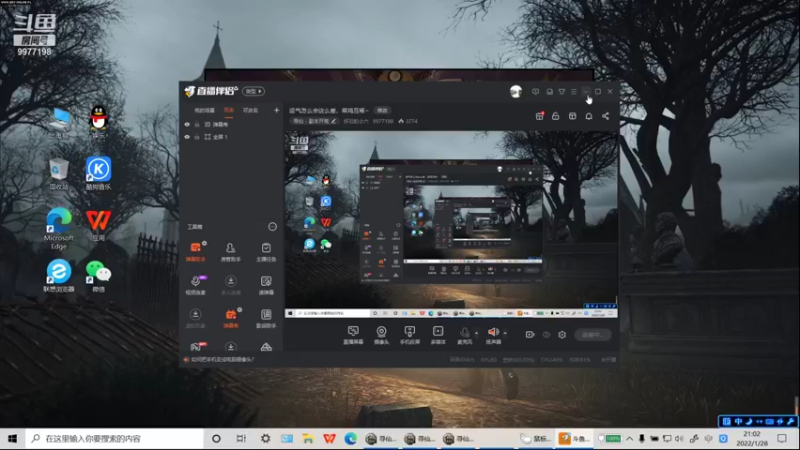Mute the 扬声器 speaker

click(x=493, y=335)
